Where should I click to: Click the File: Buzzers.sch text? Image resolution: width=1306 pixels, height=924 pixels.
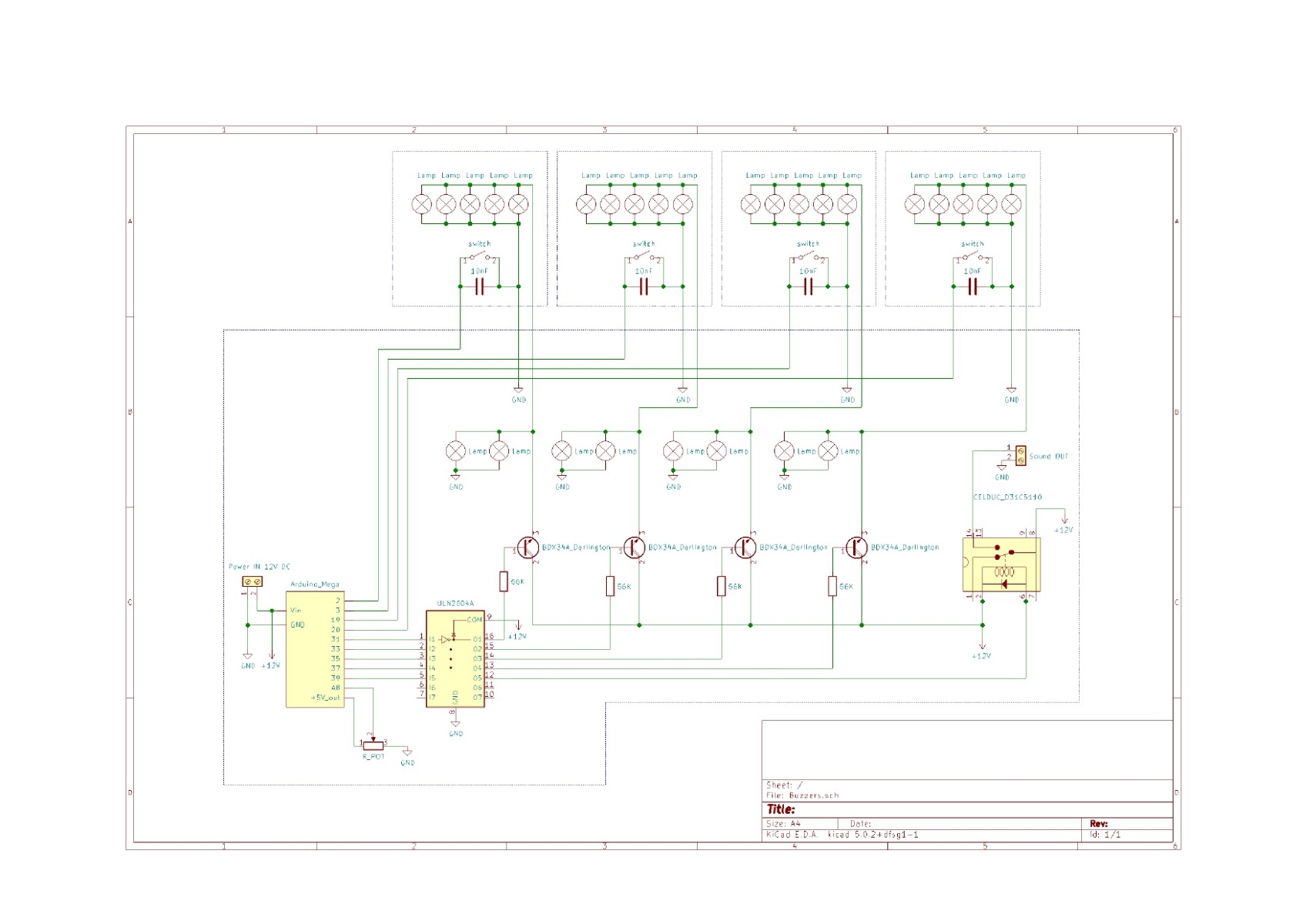(x=802, y=795)
